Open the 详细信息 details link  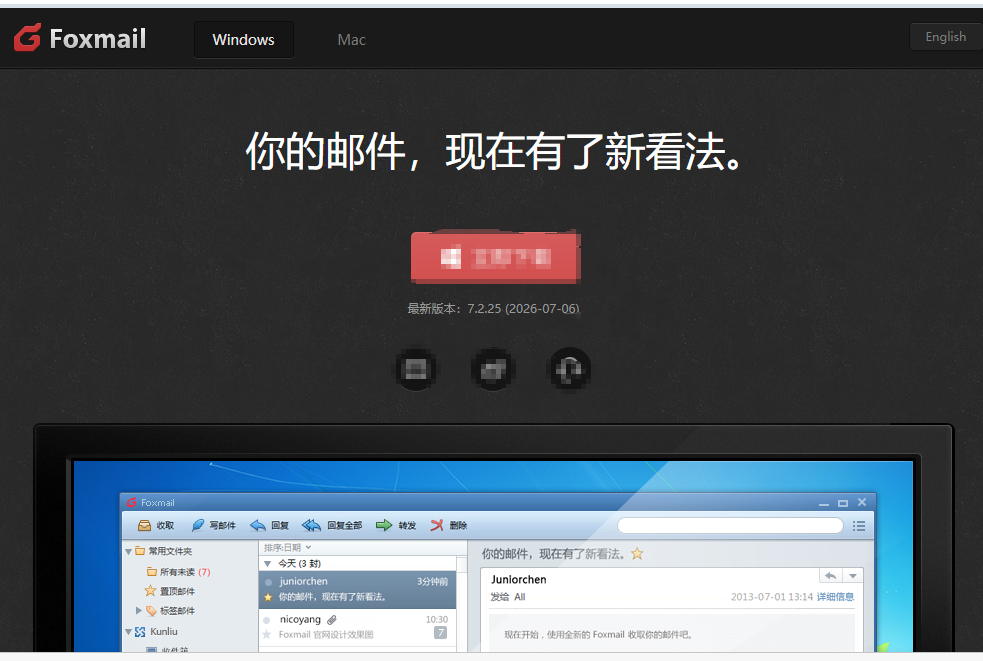coord(835,597)
